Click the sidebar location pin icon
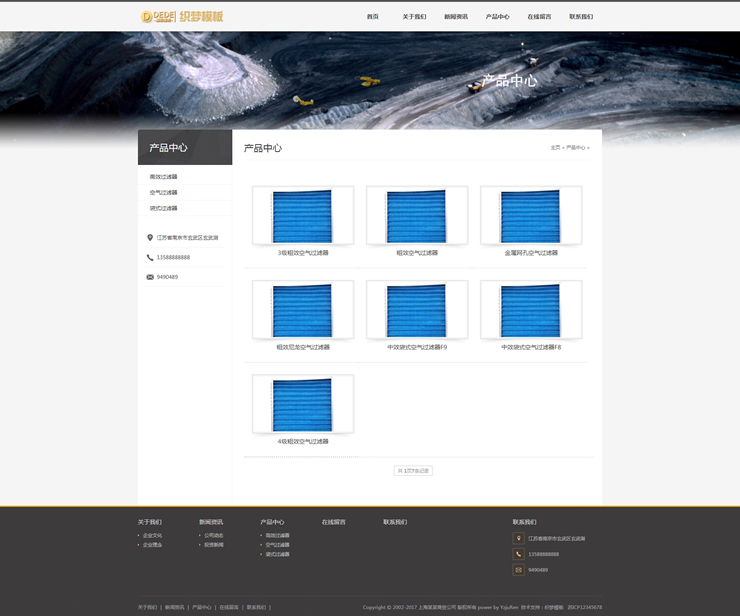The image size is (740, 616). click(x=150, y=238)
